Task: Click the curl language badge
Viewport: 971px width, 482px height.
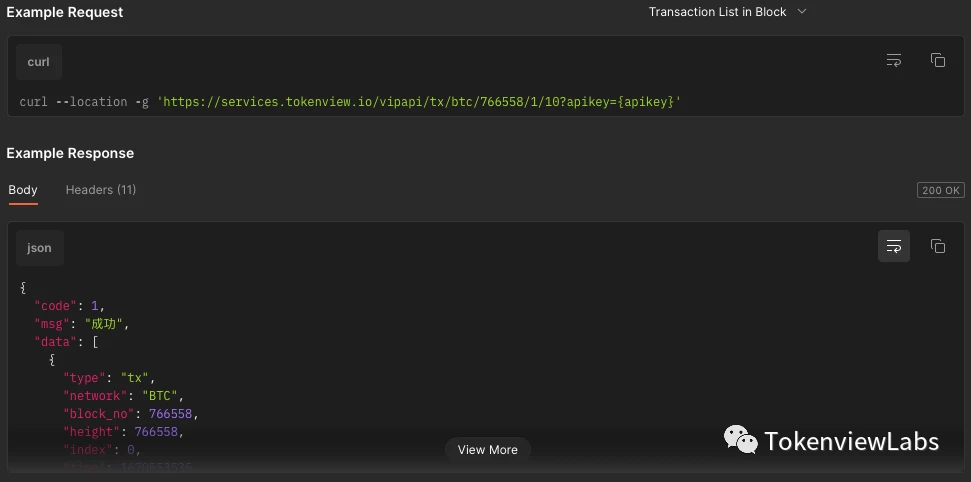Action: [39, 62]
